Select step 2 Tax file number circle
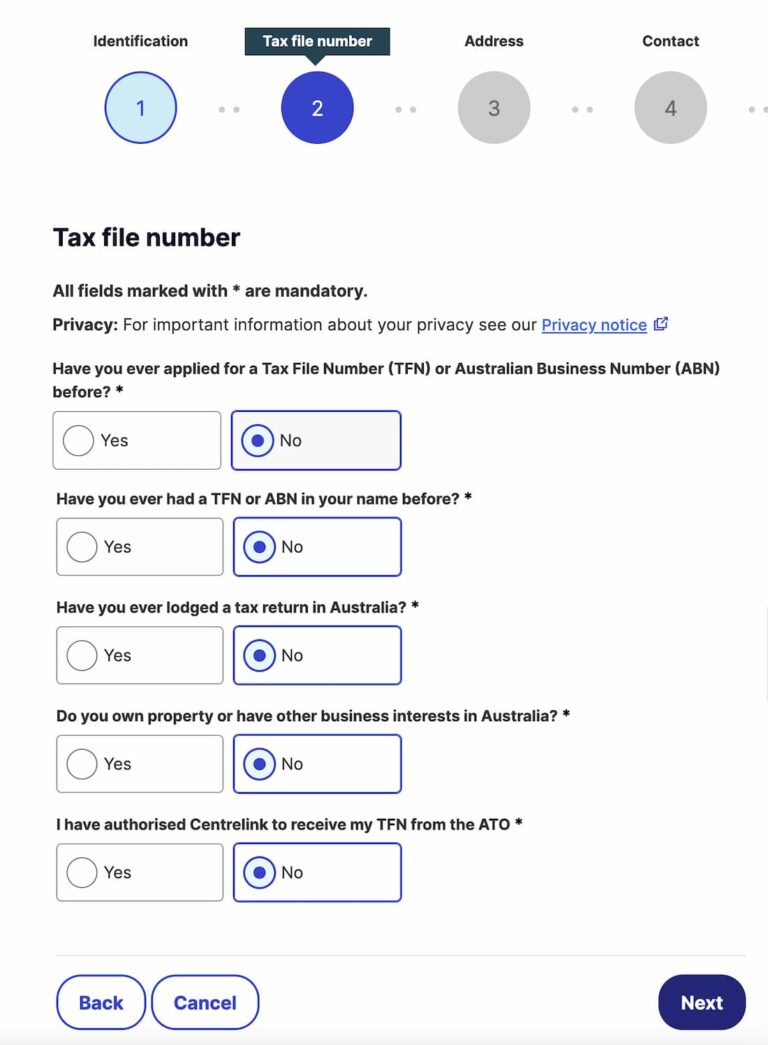 pyautogui.click(x=317, y=108)
